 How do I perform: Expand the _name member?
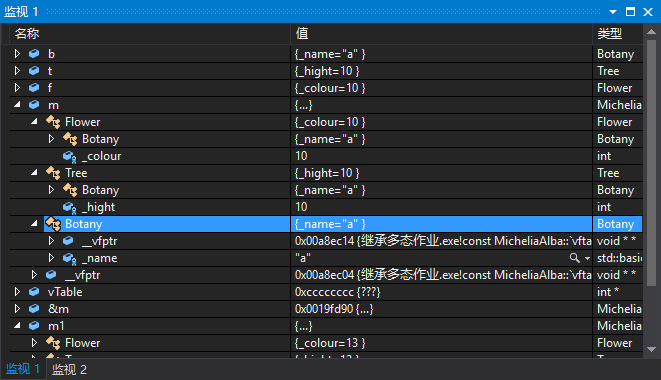(x=51, y=257)
